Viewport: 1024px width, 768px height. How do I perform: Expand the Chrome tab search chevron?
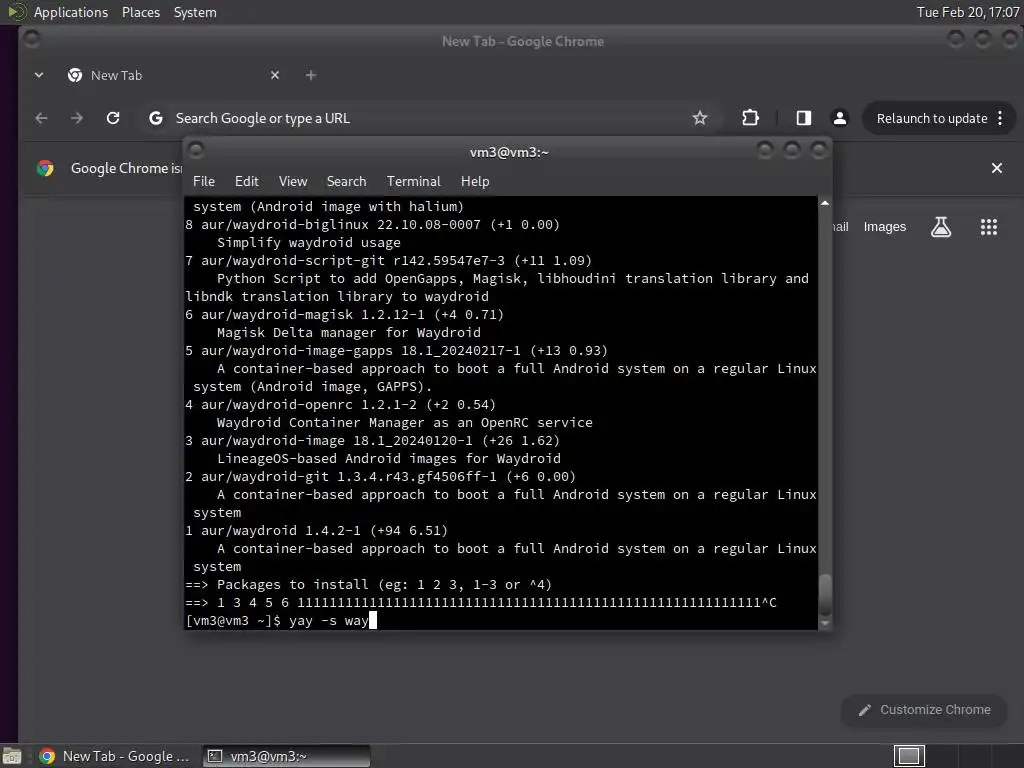tap(39, 75)
